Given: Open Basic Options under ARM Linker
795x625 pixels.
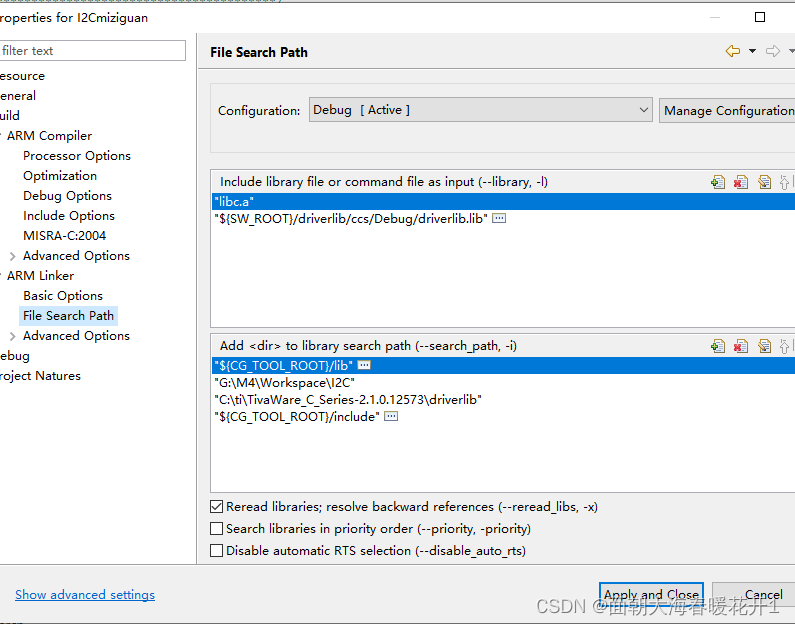Looking at the screenshot, I should pyautogui.click(x=63, y=296).
